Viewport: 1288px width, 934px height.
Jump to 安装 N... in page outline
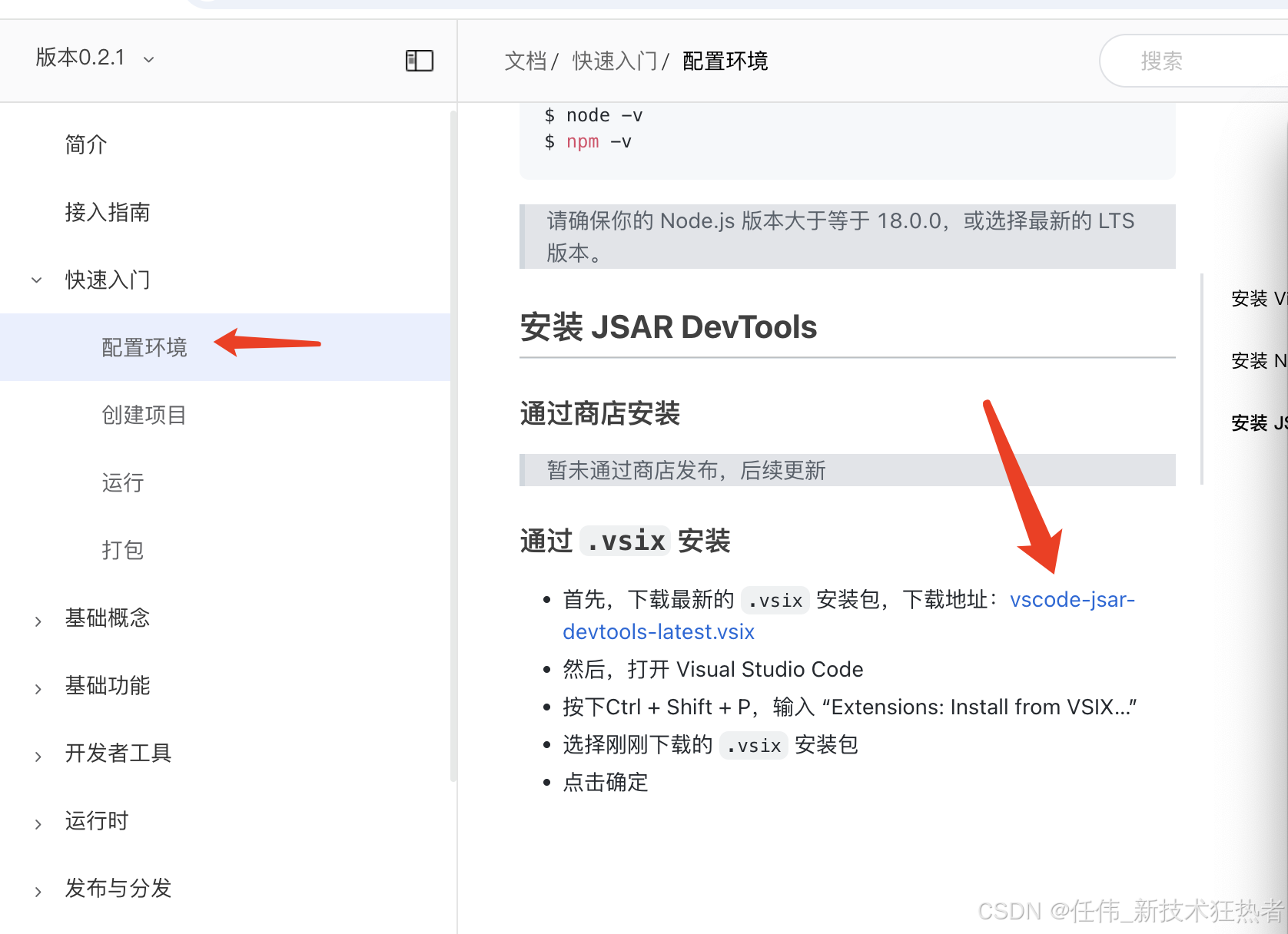coord(1259,360)
